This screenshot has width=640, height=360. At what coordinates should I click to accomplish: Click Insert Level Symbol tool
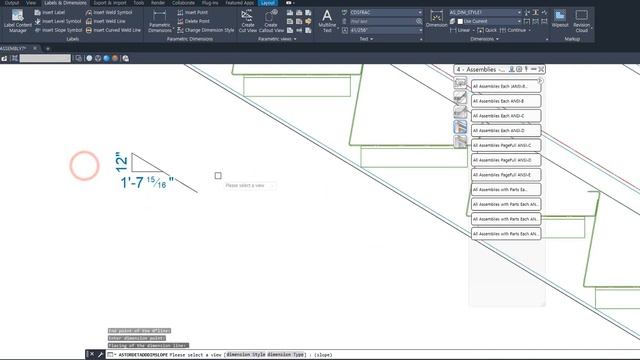[58, 21]
